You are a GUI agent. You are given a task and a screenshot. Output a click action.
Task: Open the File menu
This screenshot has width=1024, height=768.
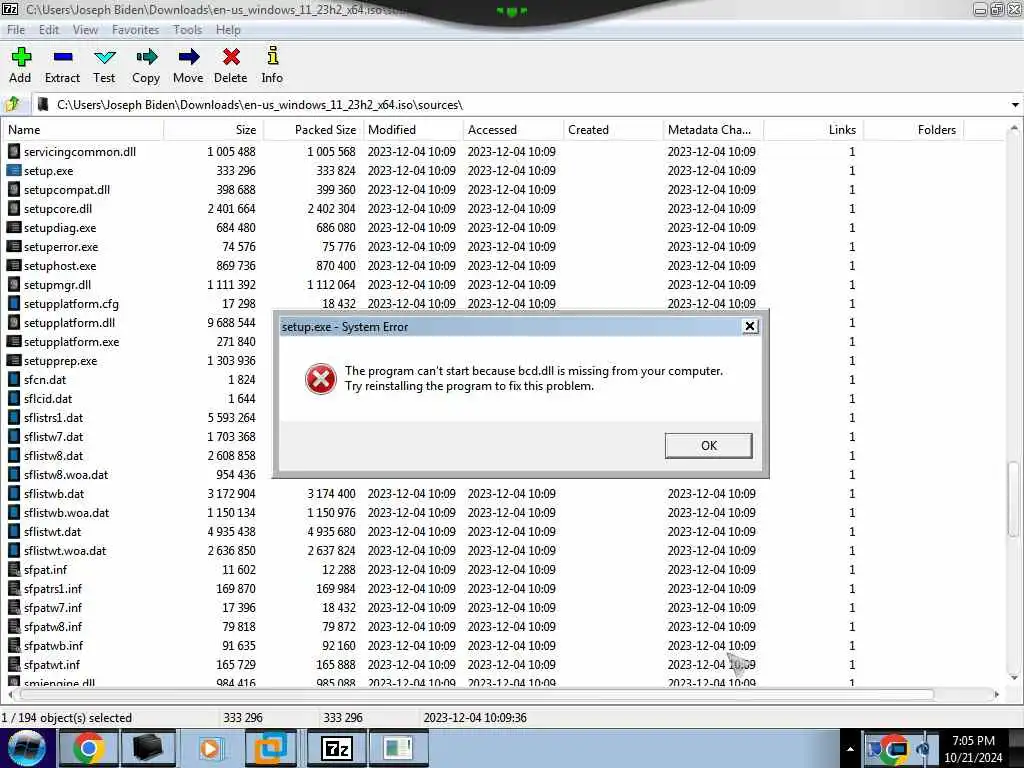[x=16, y=29]
